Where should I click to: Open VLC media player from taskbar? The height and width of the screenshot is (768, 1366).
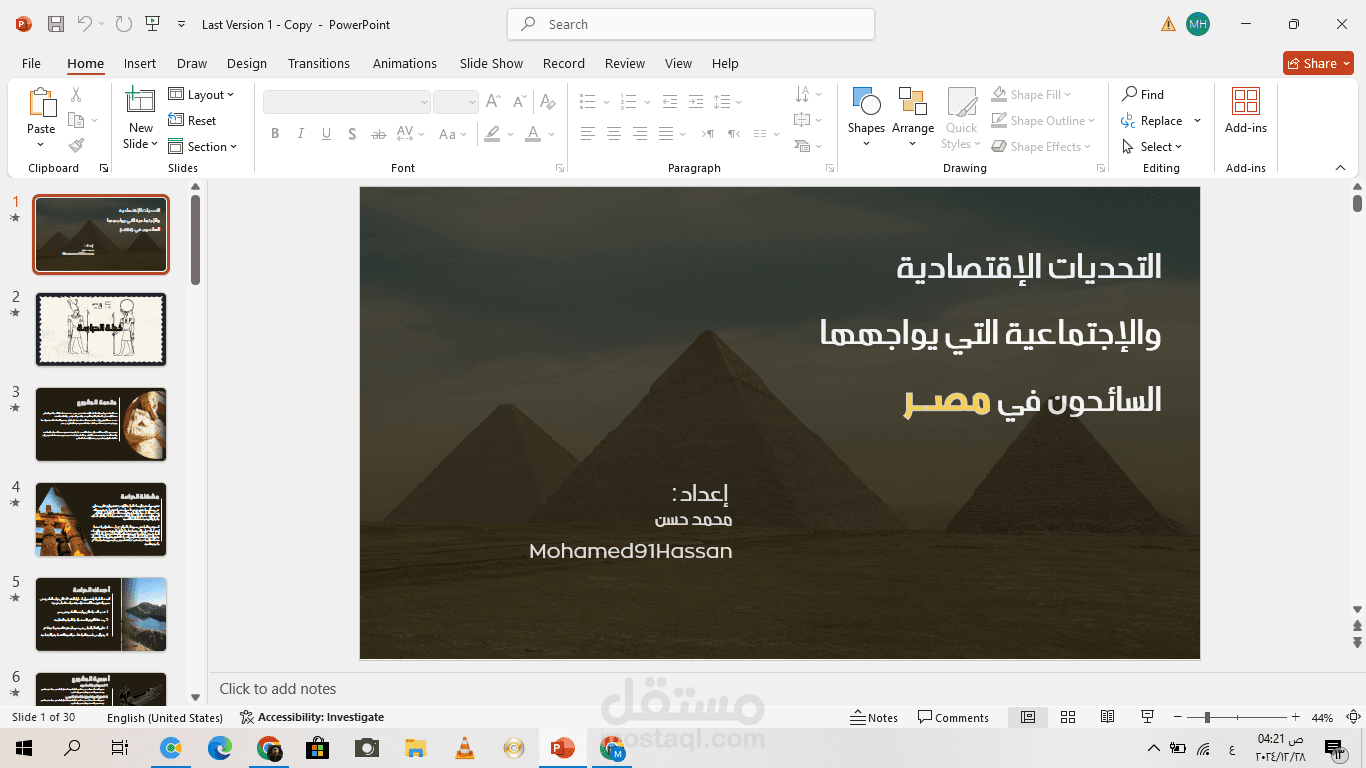pos(465,747)
